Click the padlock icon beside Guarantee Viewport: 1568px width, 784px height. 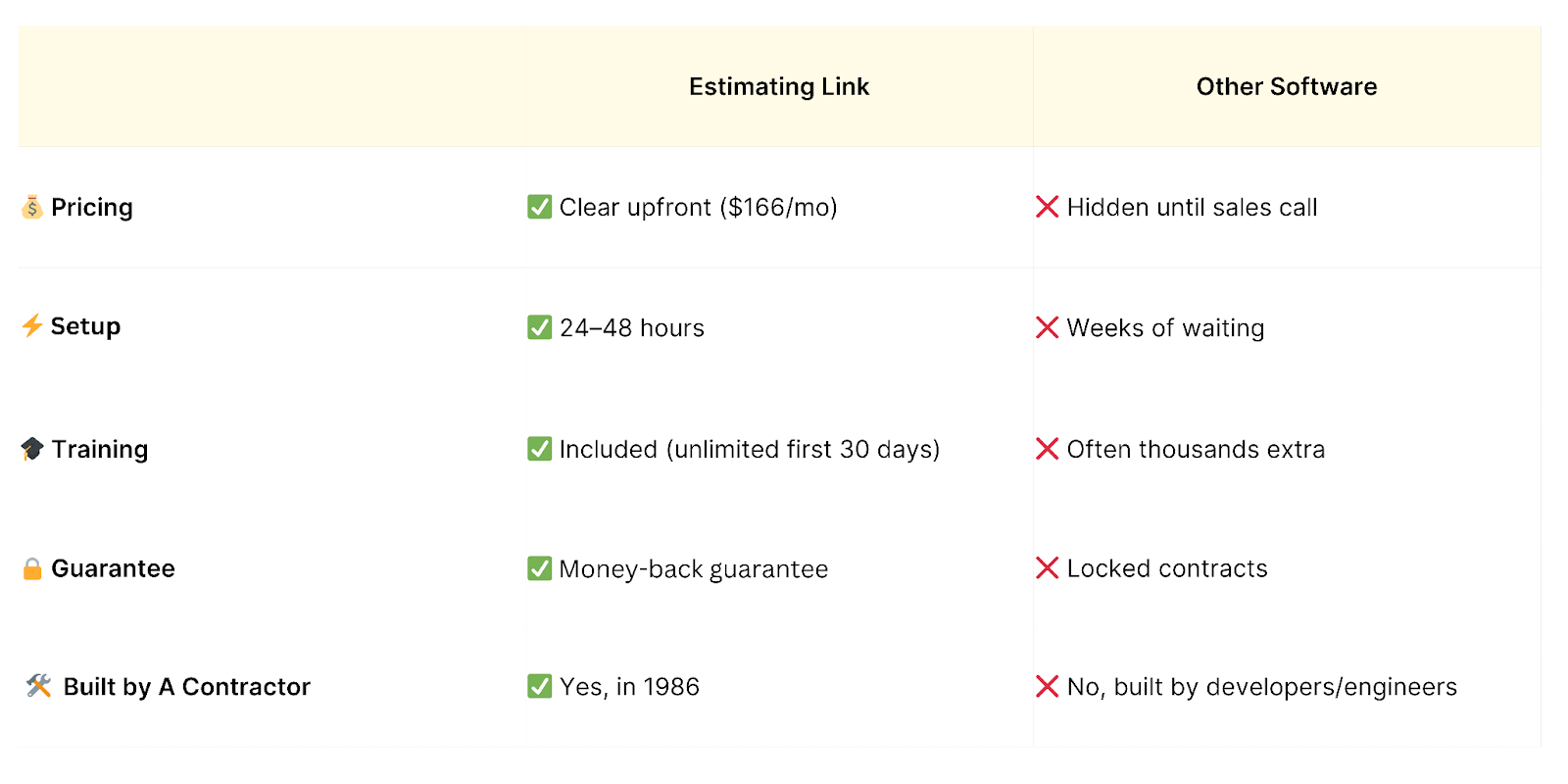click(x=32, y=568)
